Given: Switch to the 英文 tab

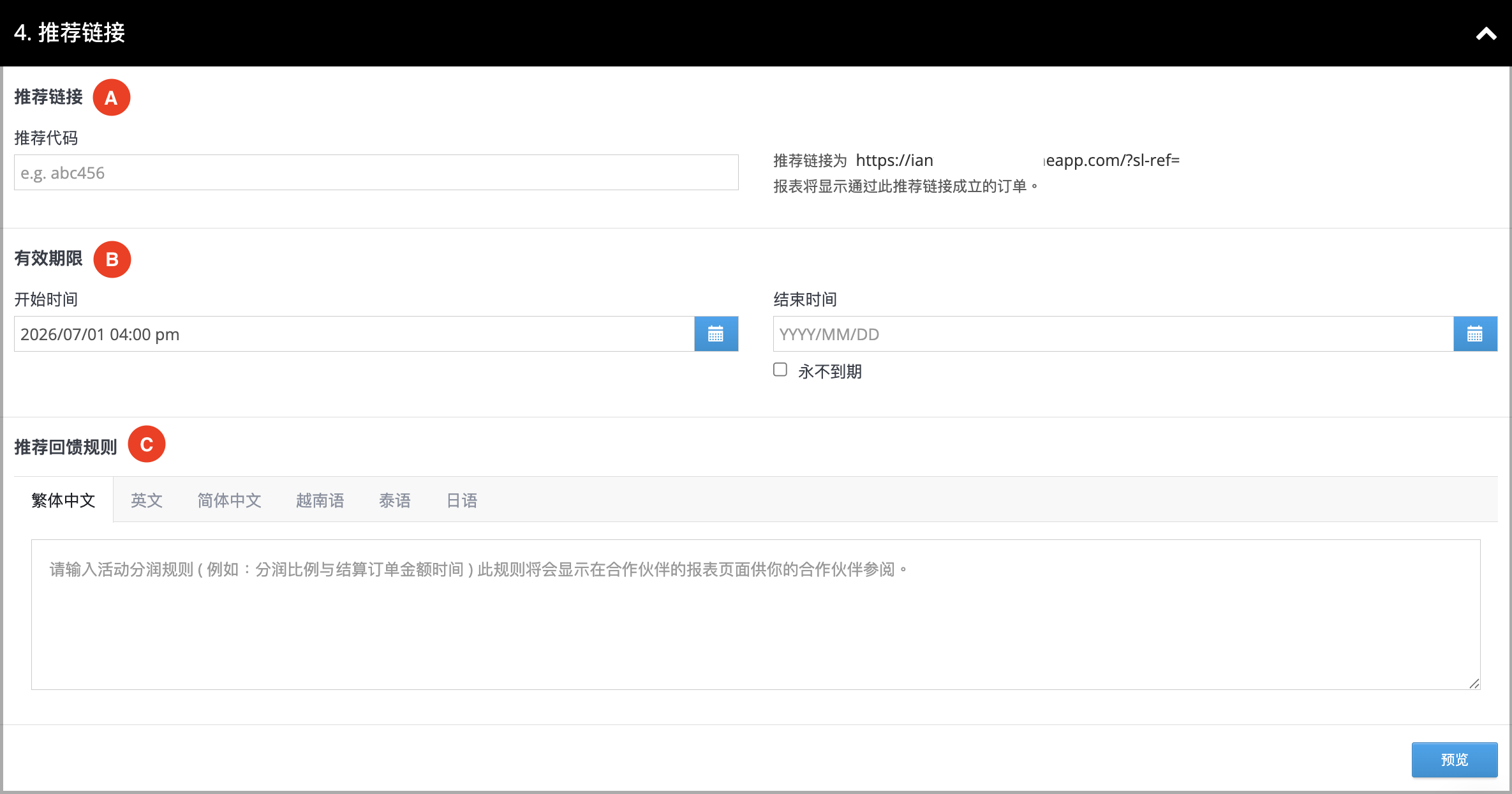Looking at the screenshot, I should click(x=147, y=500).
